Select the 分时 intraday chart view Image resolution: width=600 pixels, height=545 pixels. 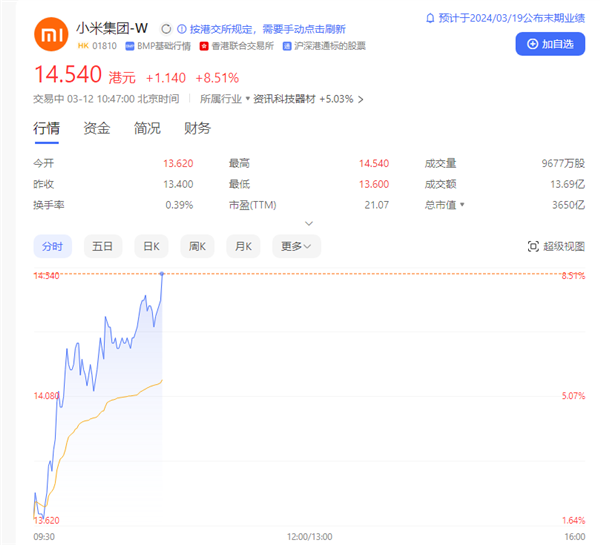tap(52, 246)
